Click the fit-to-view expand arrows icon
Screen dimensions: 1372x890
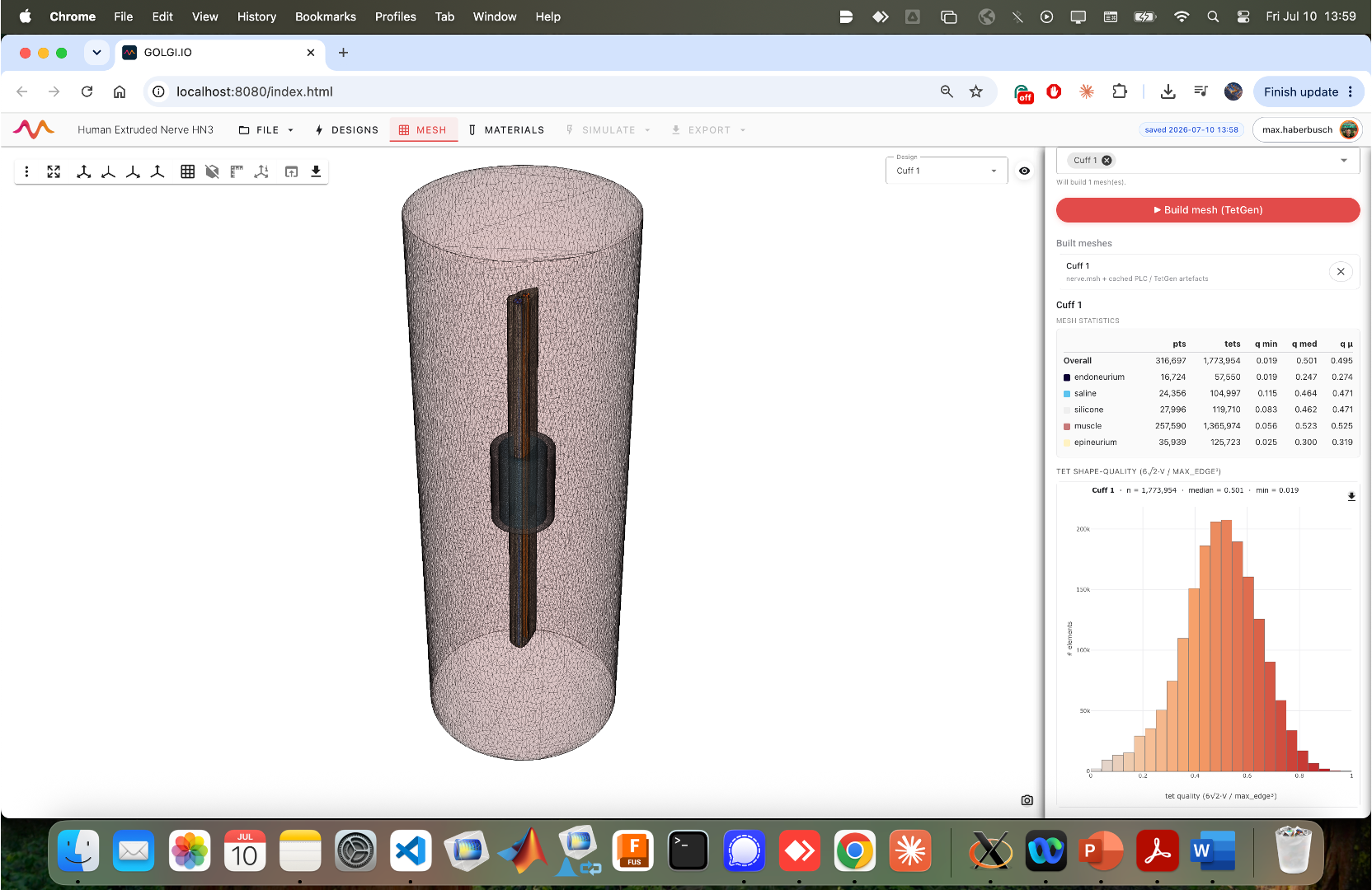click(54, 171)
